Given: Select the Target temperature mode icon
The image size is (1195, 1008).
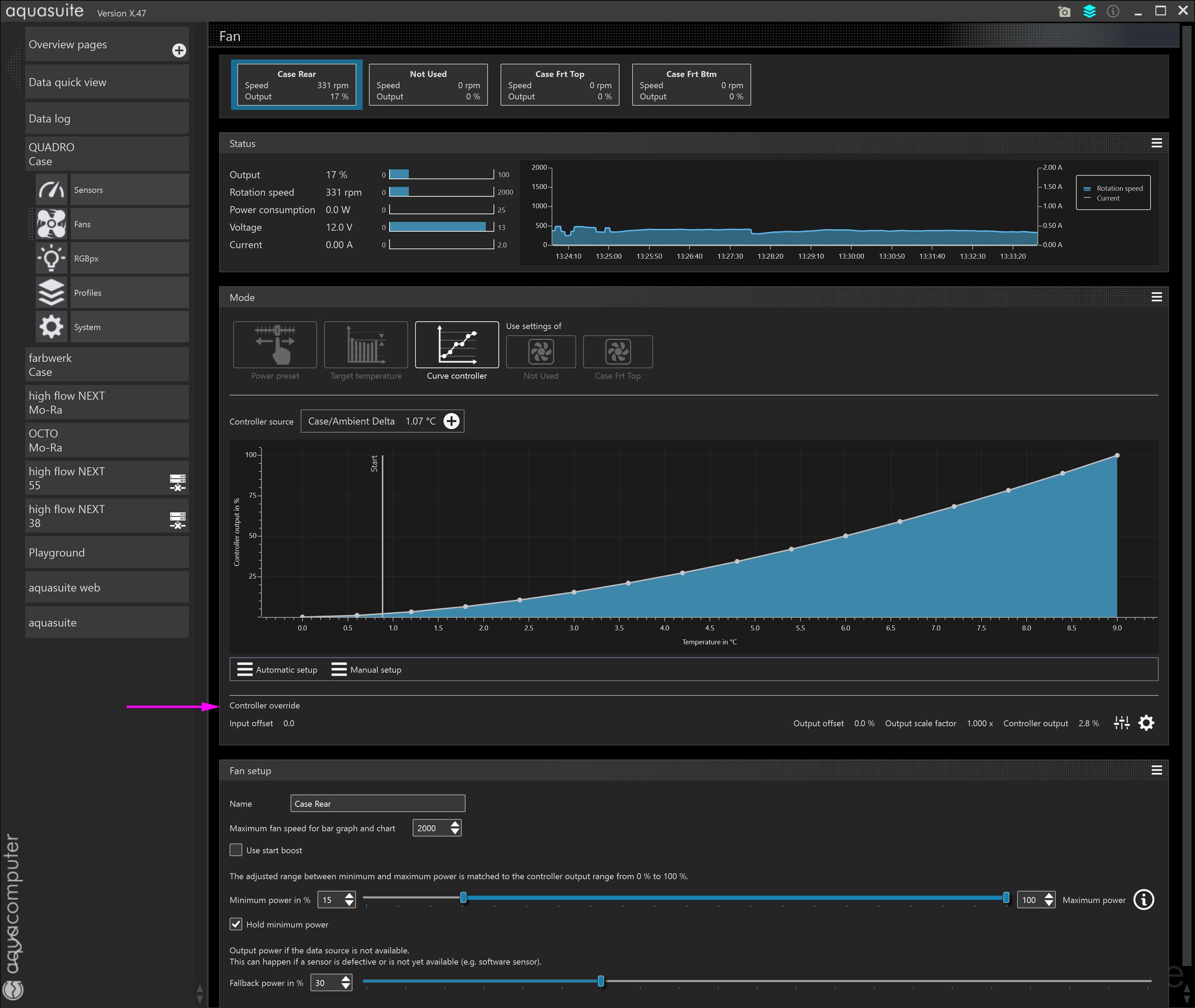Looking at the screenshot, I should click(x=365, y=344).
